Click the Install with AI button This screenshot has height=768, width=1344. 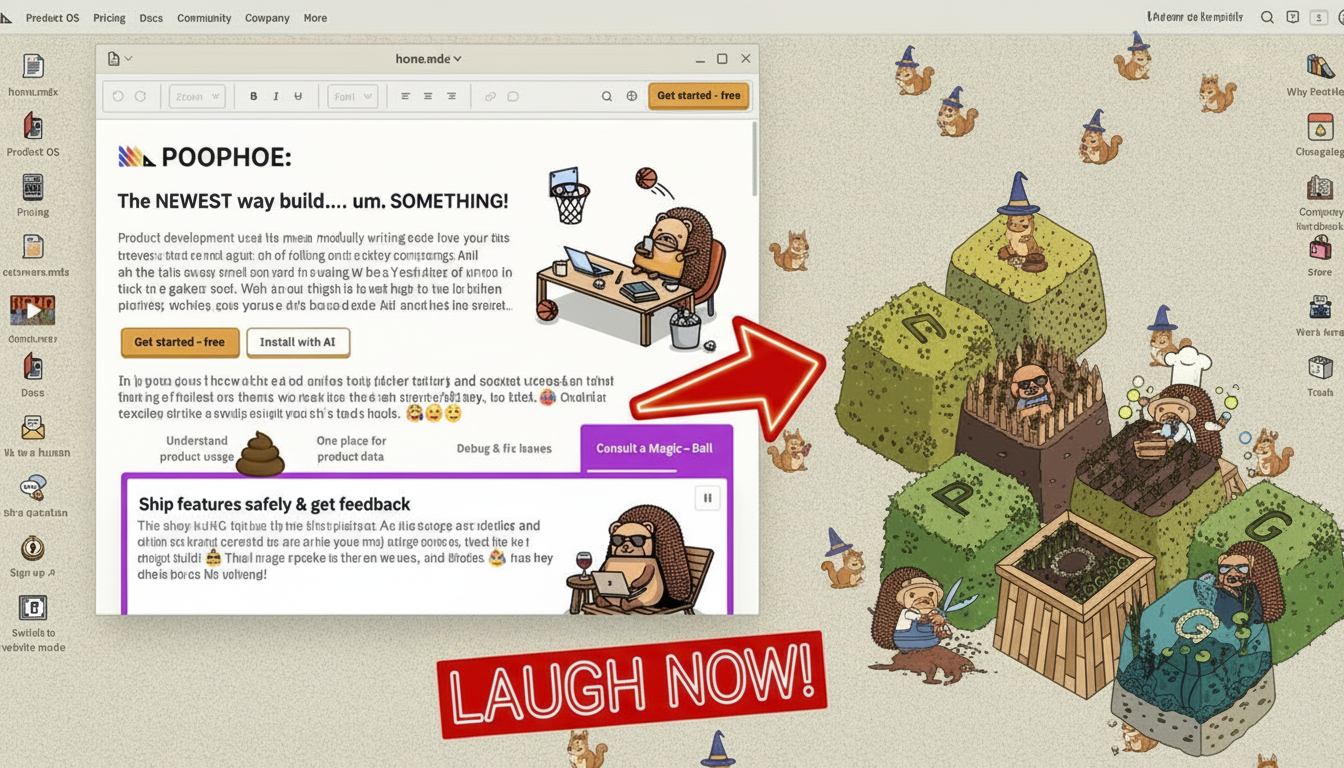tap(298, 342)
